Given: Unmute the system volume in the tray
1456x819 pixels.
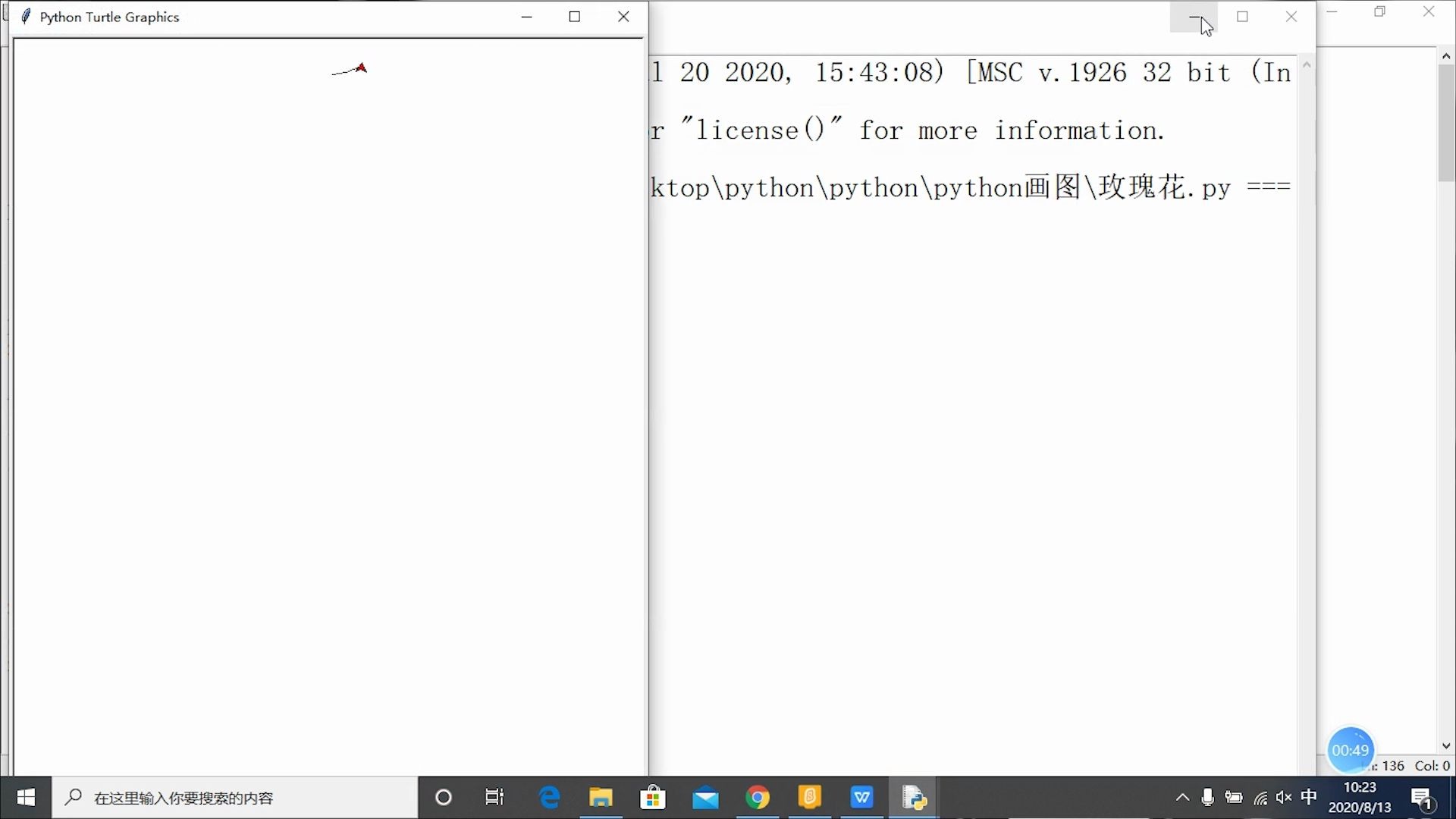Looking at the screenshot, I should (x=1283, y=798).
